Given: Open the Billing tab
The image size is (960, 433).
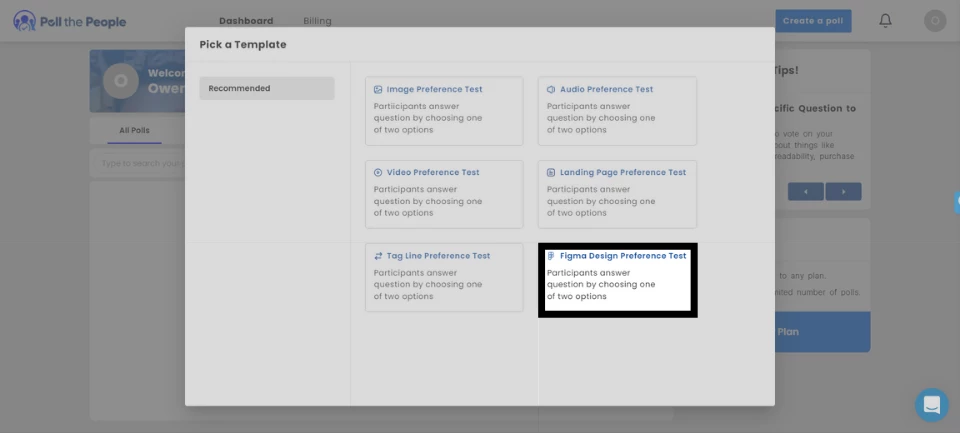Looking at the screenshot, I should (317, 21).
